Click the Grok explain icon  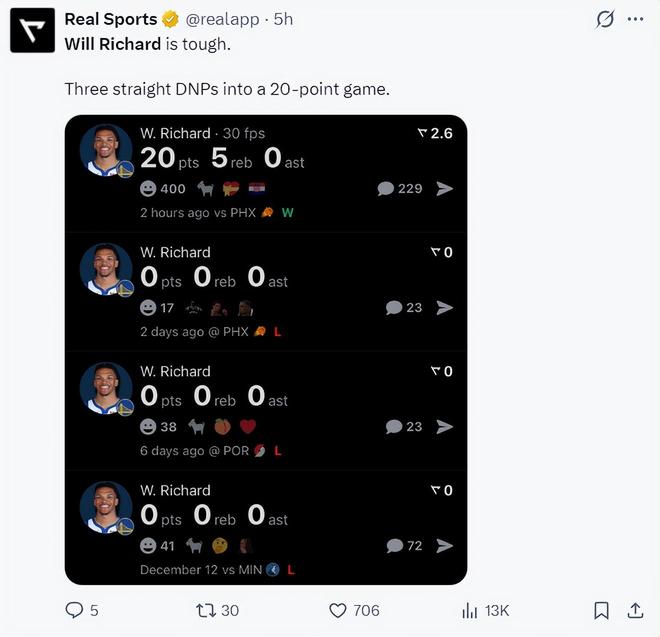604,19
